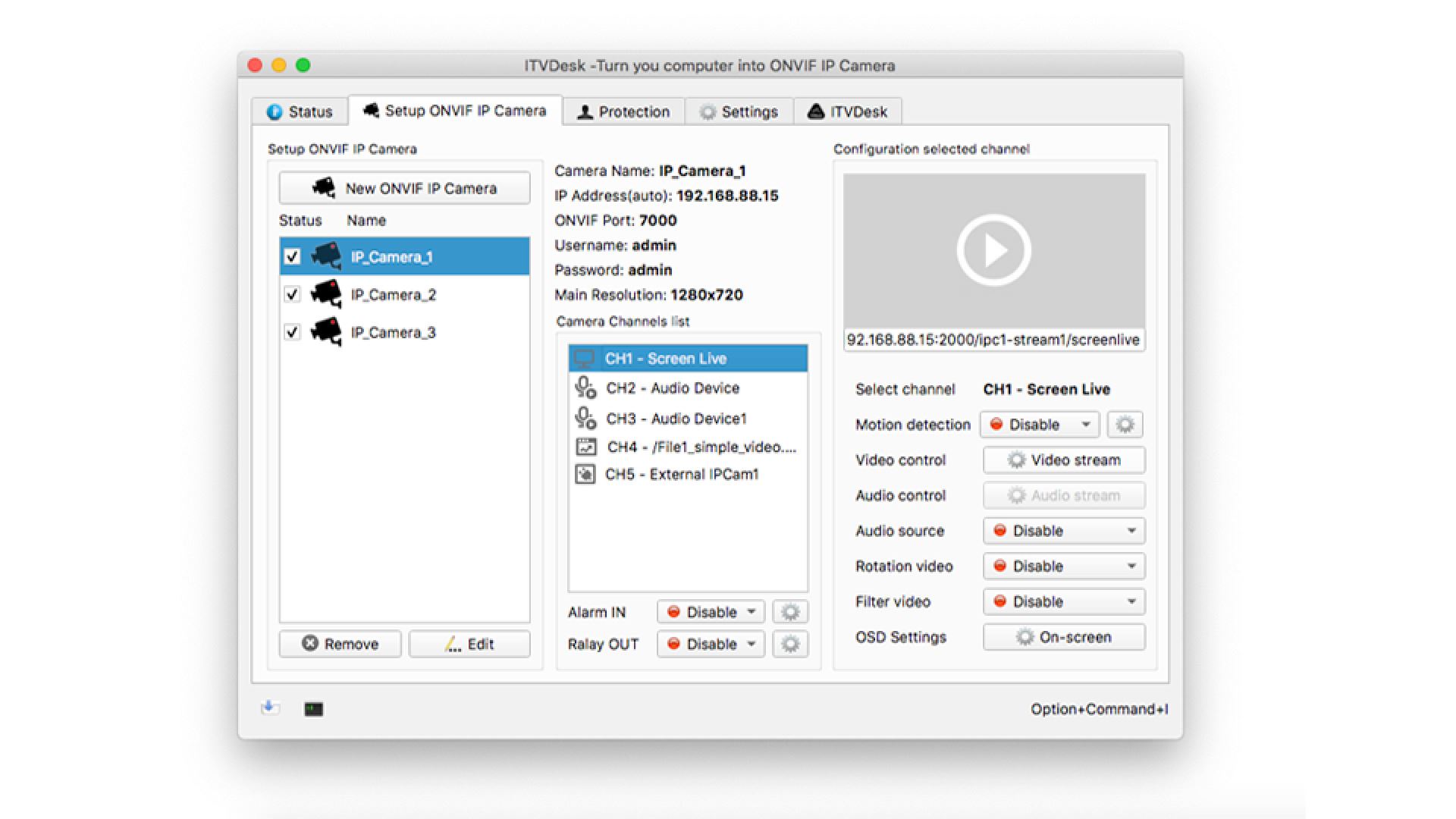Viewport: 1456px width, 819px height.
Task: Play the stream preview
Action: click(x=994, y=250)
